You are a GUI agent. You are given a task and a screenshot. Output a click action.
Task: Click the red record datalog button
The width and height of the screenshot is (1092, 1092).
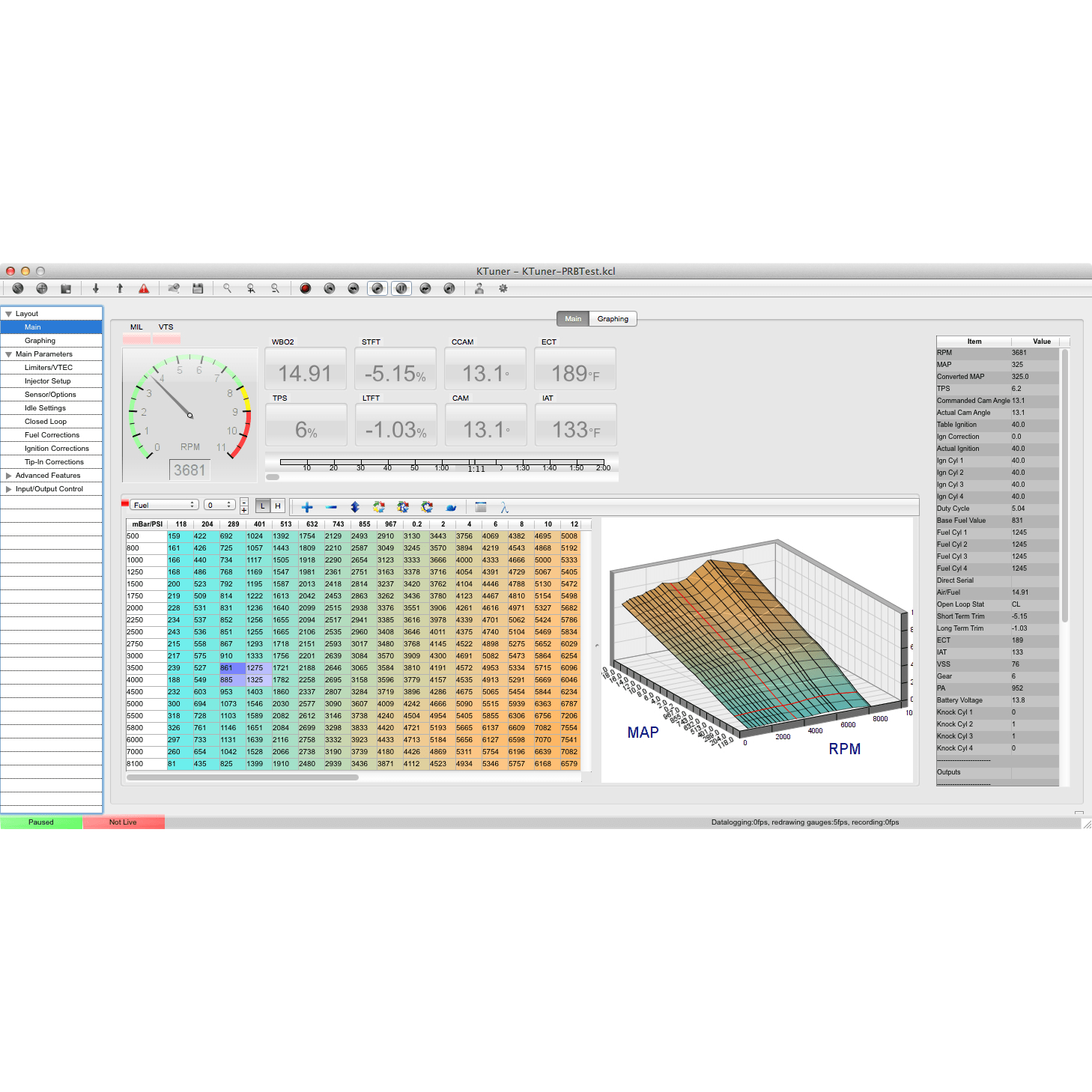pos(306,288)
